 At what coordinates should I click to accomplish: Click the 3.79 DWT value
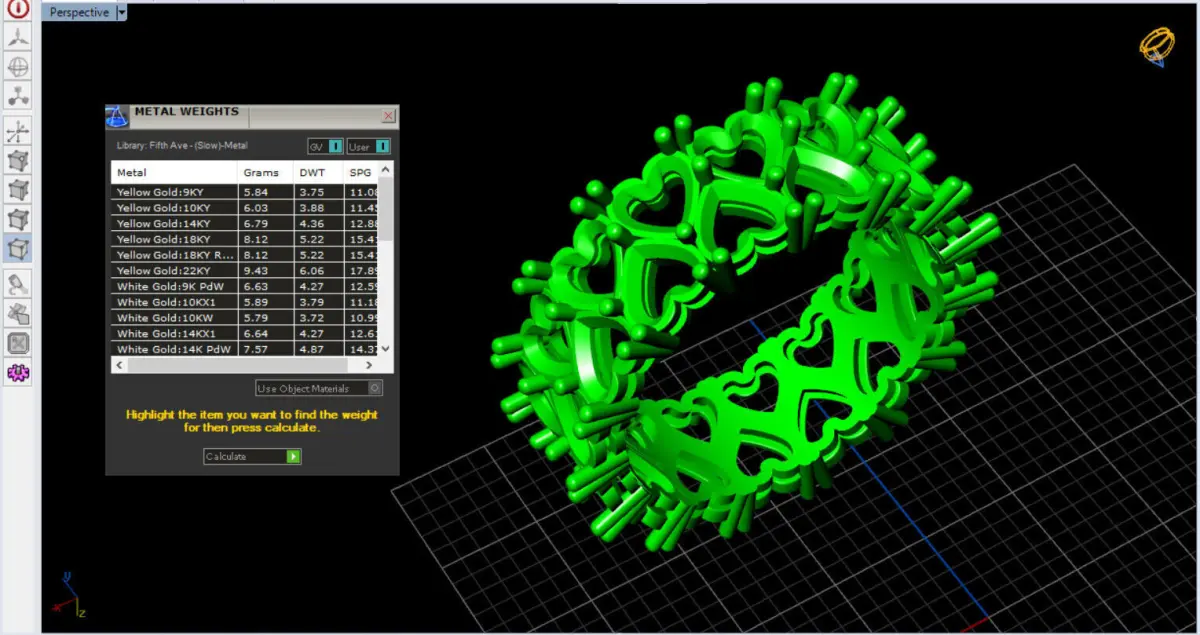(x=311, y=302)
